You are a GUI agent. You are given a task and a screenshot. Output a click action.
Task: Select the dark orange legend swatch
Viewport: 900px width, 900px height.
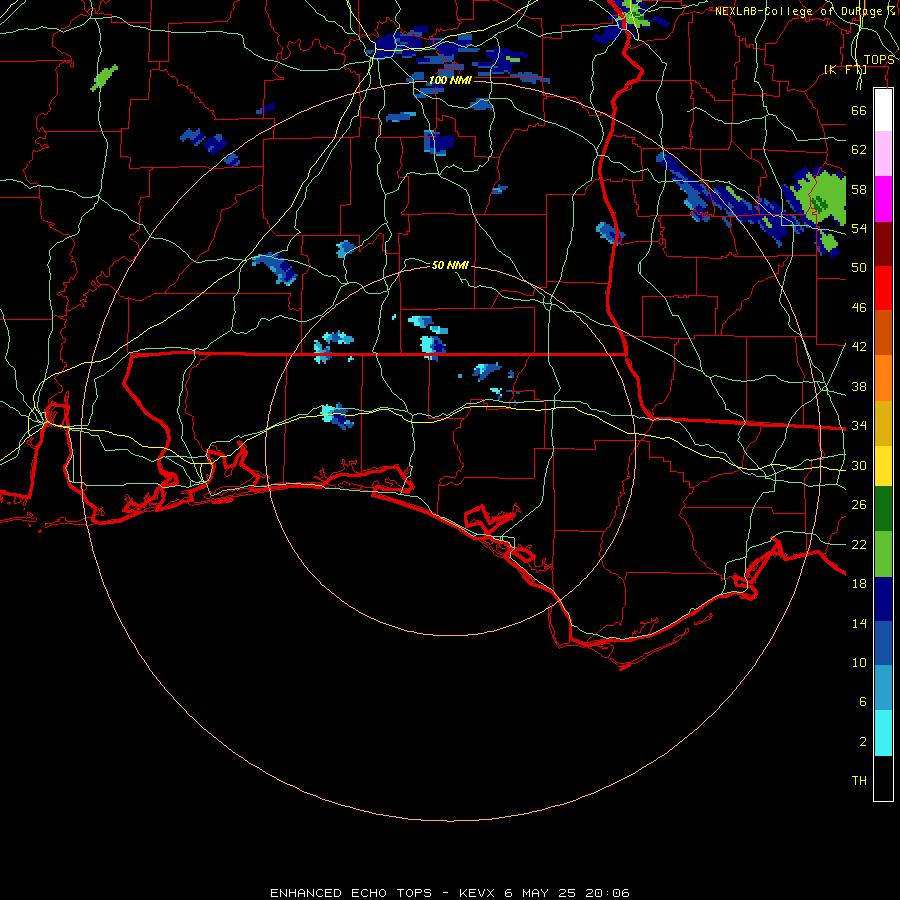(x=883, y=333)
